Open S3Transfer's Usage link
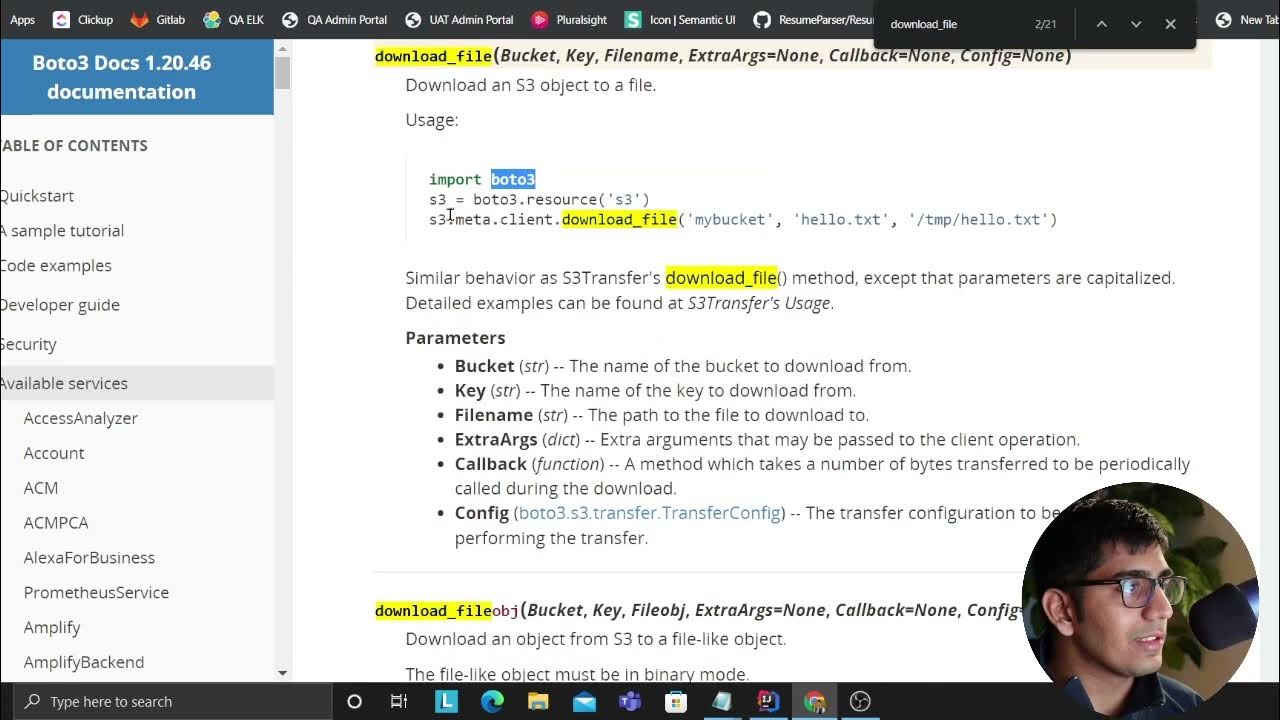Screen dimensions: 1280x720 [760, 303]
